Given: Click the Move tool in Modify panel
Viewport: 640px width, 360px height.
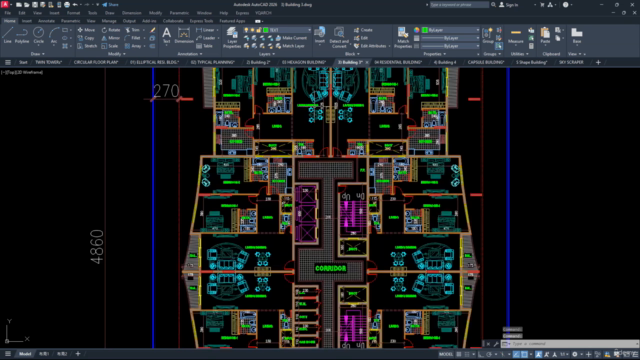Looking at the screenshot, I should 86,30.
